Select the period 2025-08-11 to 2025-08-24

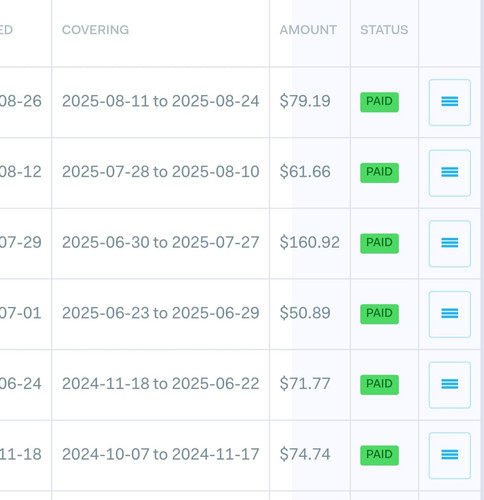point(161,101)
